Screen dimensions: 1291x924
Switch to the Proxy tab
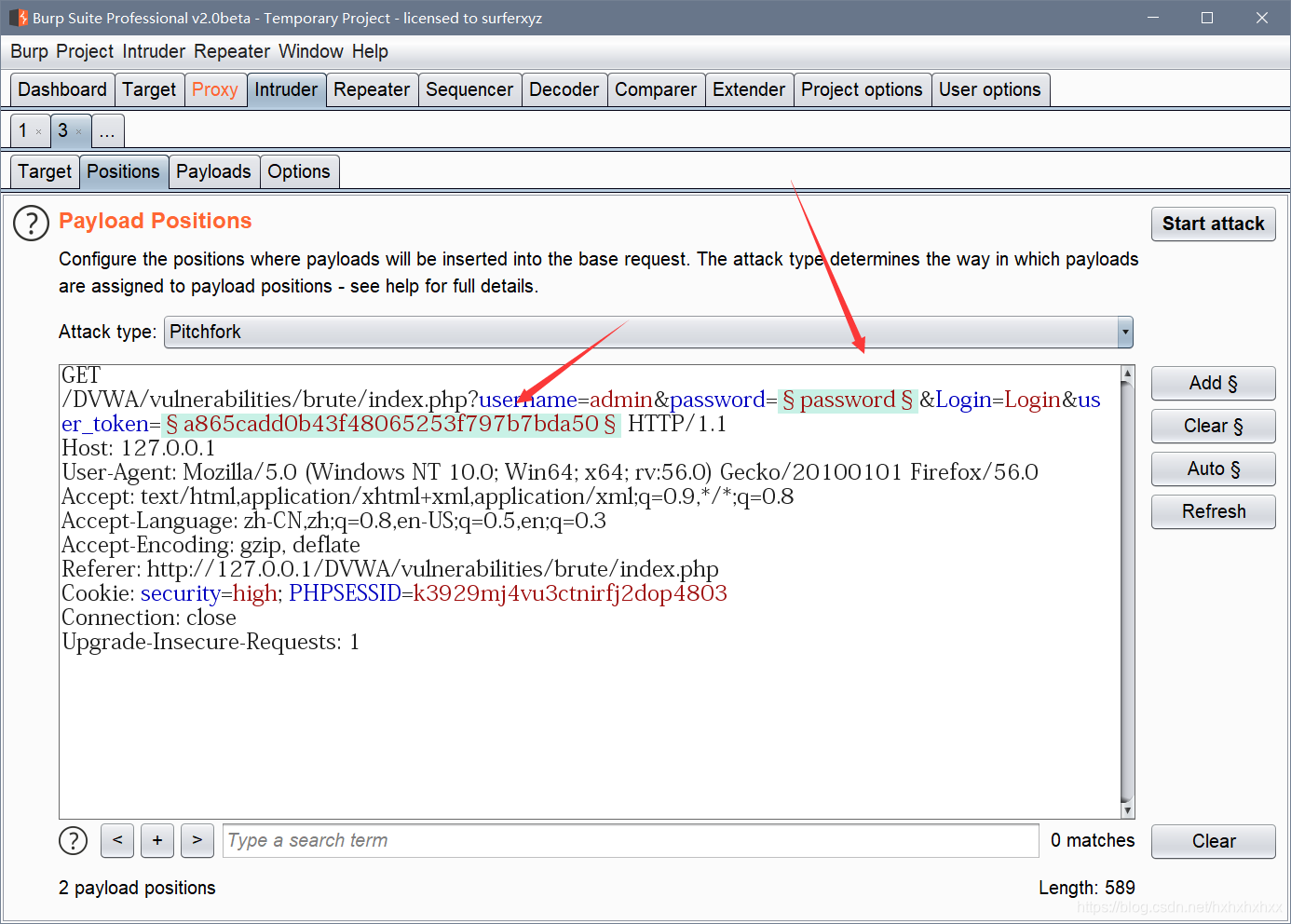tap(215, 89)
